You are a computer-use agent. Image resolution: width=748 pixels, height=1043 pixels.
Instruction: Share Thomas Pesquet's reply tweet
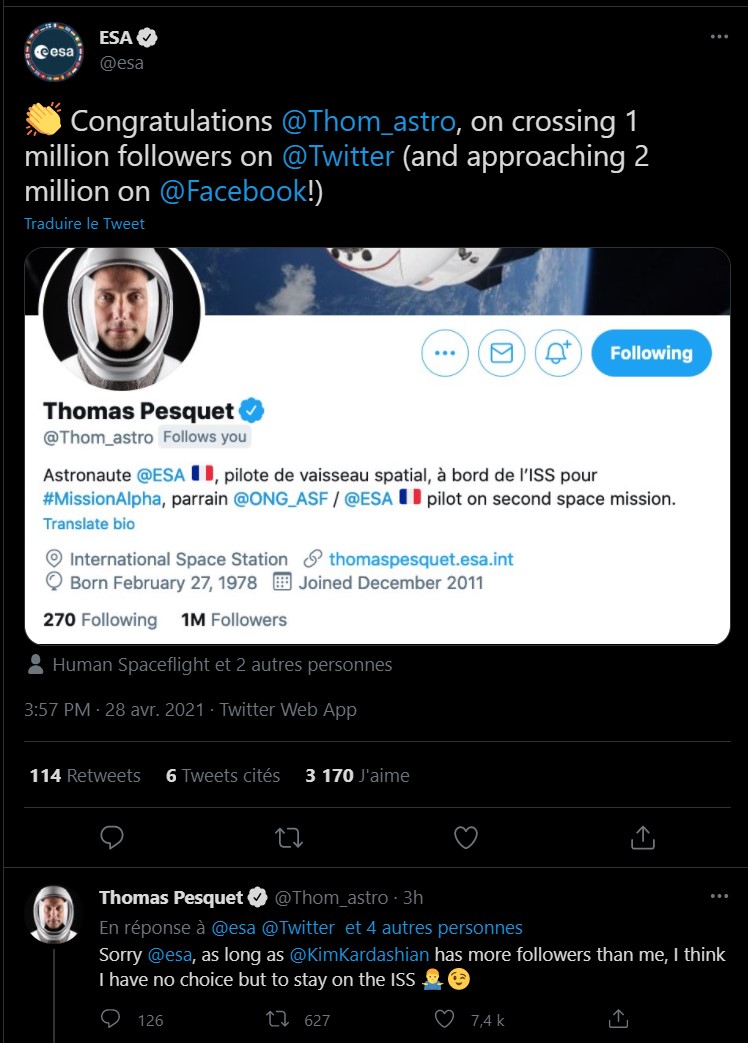(x=619, y=1019)
